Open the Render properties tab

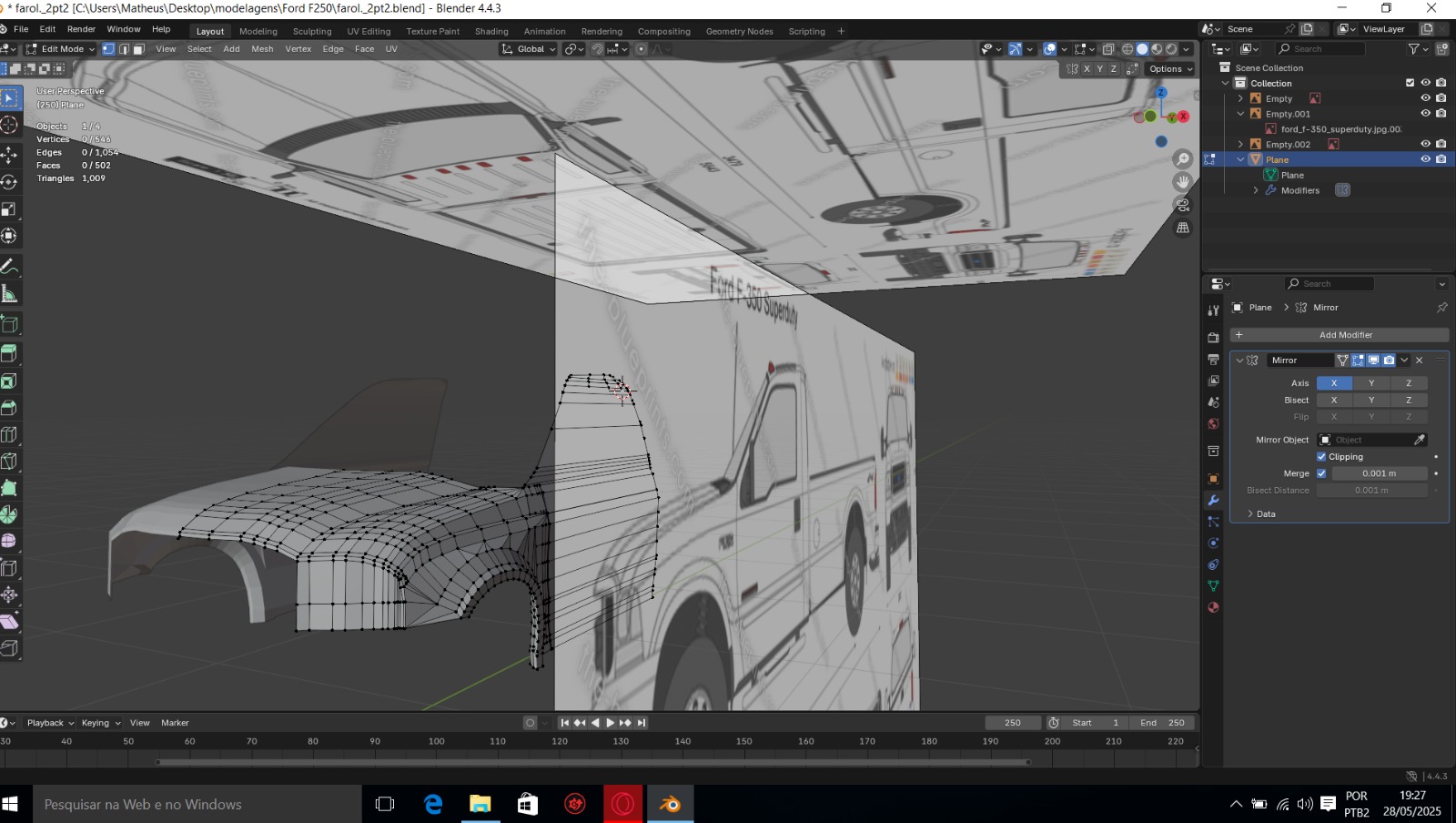(1213, 338)
